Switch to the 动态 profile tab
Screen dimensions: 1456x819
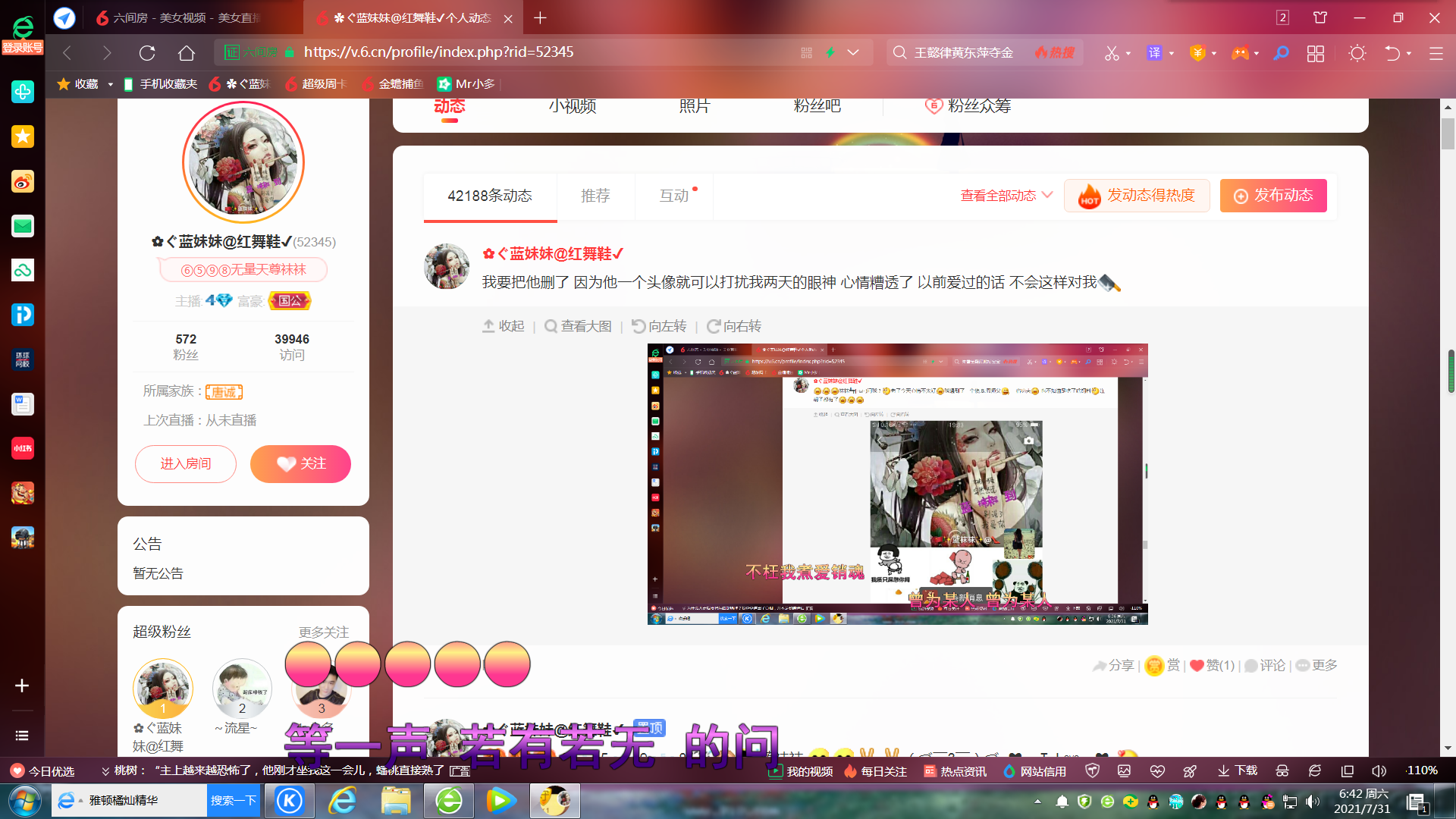449,106
